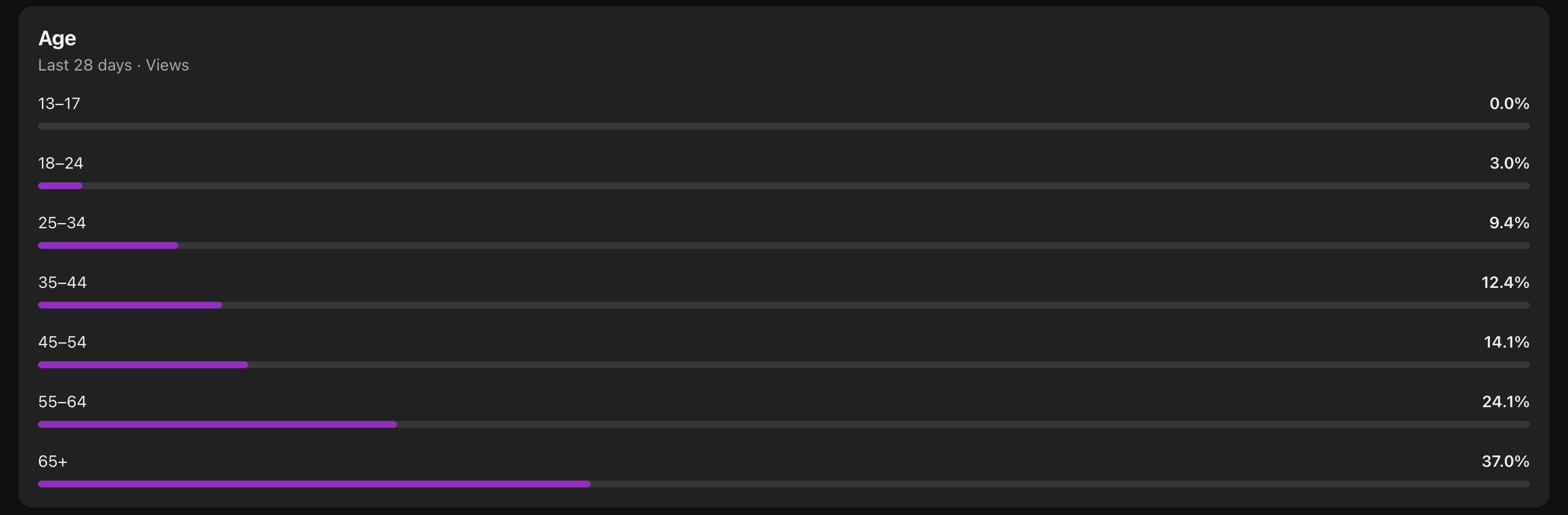Click the purple 25–34 bar fill
Image resolution: width=1568 pixels, height=515 pixels.
pos(108,245)
